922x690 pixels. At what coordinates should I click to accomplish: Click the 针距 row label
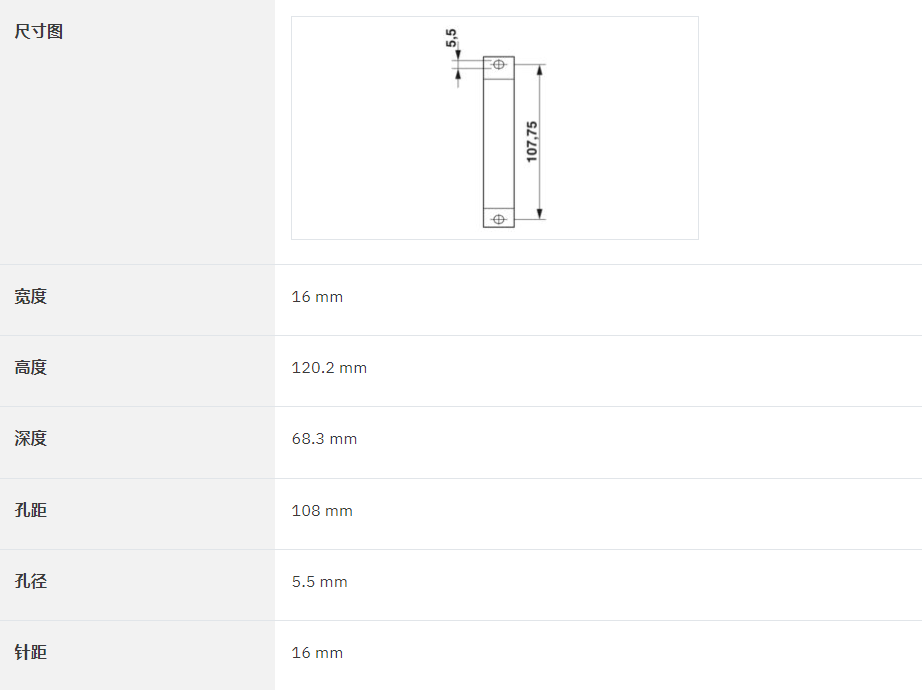point(31,652)
